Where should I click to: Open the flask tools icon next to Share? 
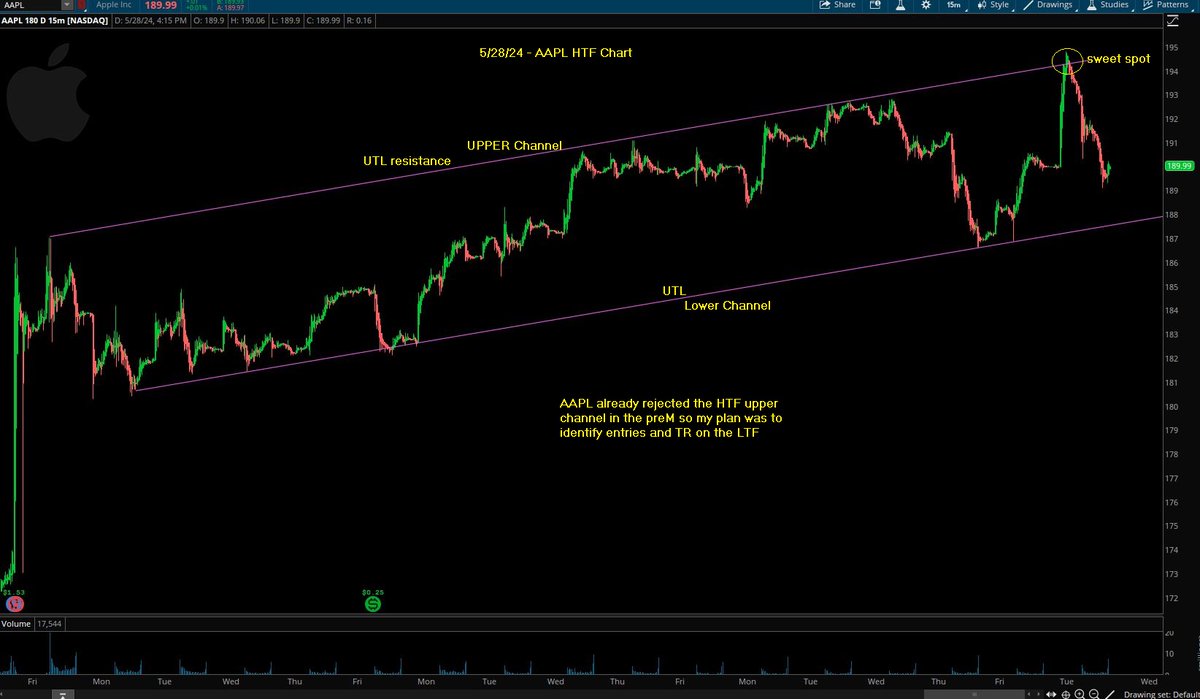click(x=900, y=5)
